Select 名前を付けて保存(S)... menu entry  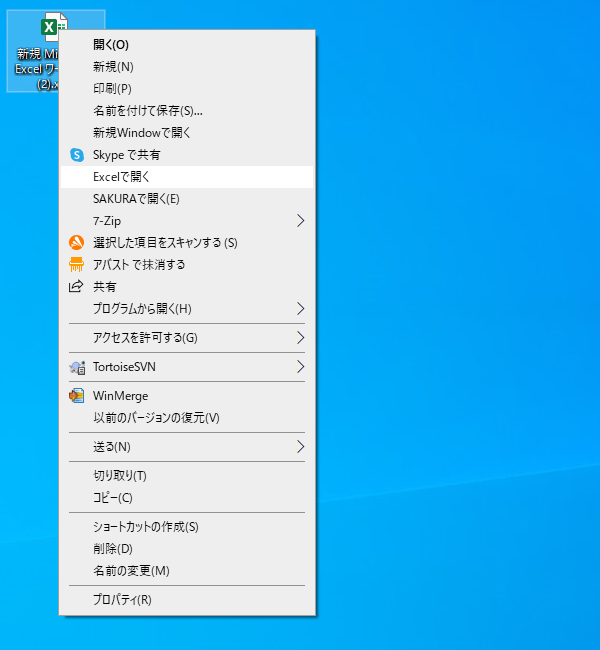(x=187, y=110)
